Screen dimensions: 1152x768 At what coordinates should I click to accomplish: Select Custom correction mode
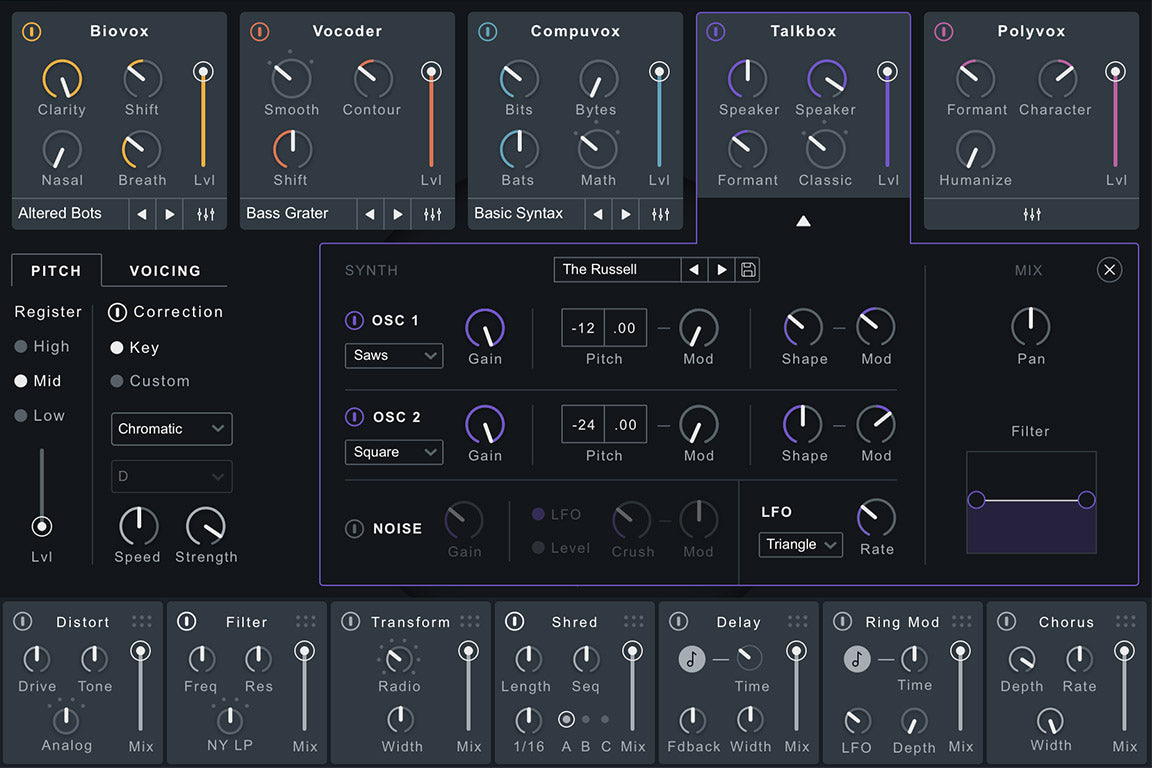150,381
